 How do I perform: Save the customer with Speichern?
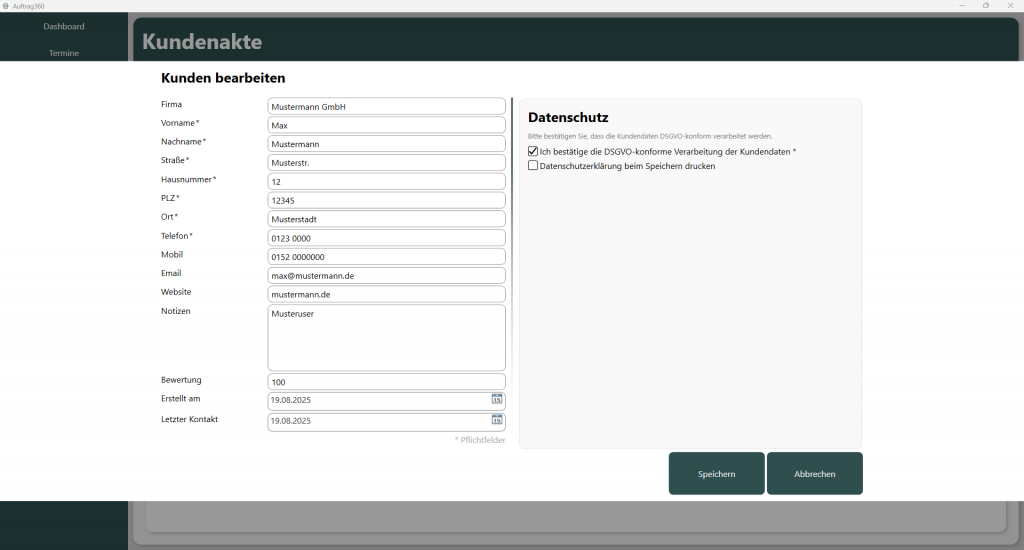point(716,474)
